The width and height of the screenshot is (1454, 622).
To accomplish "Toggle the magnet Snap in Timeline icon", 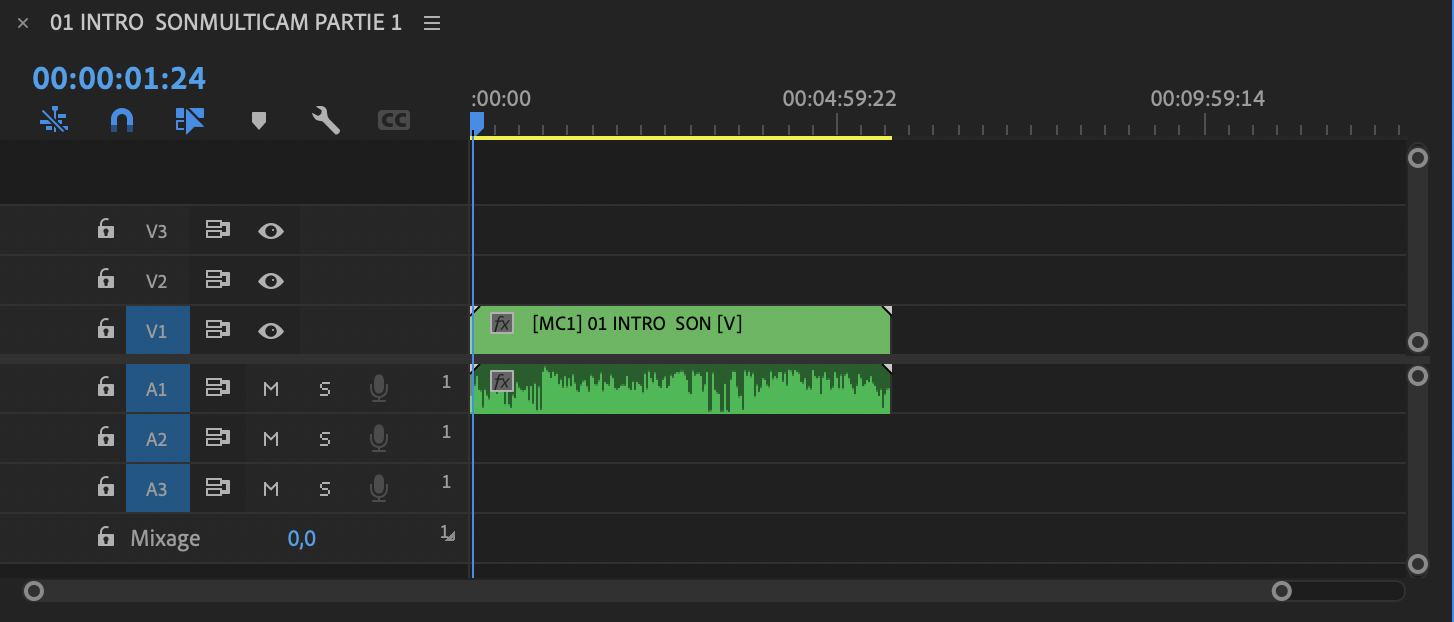I will pos(121,121).
